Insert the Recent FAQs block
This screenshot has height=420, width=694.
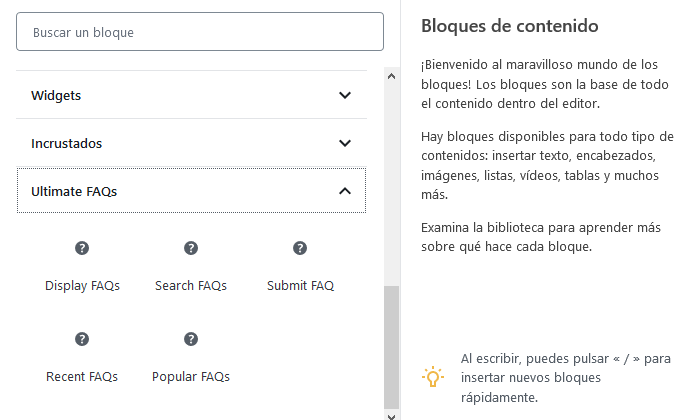(82, 358)
